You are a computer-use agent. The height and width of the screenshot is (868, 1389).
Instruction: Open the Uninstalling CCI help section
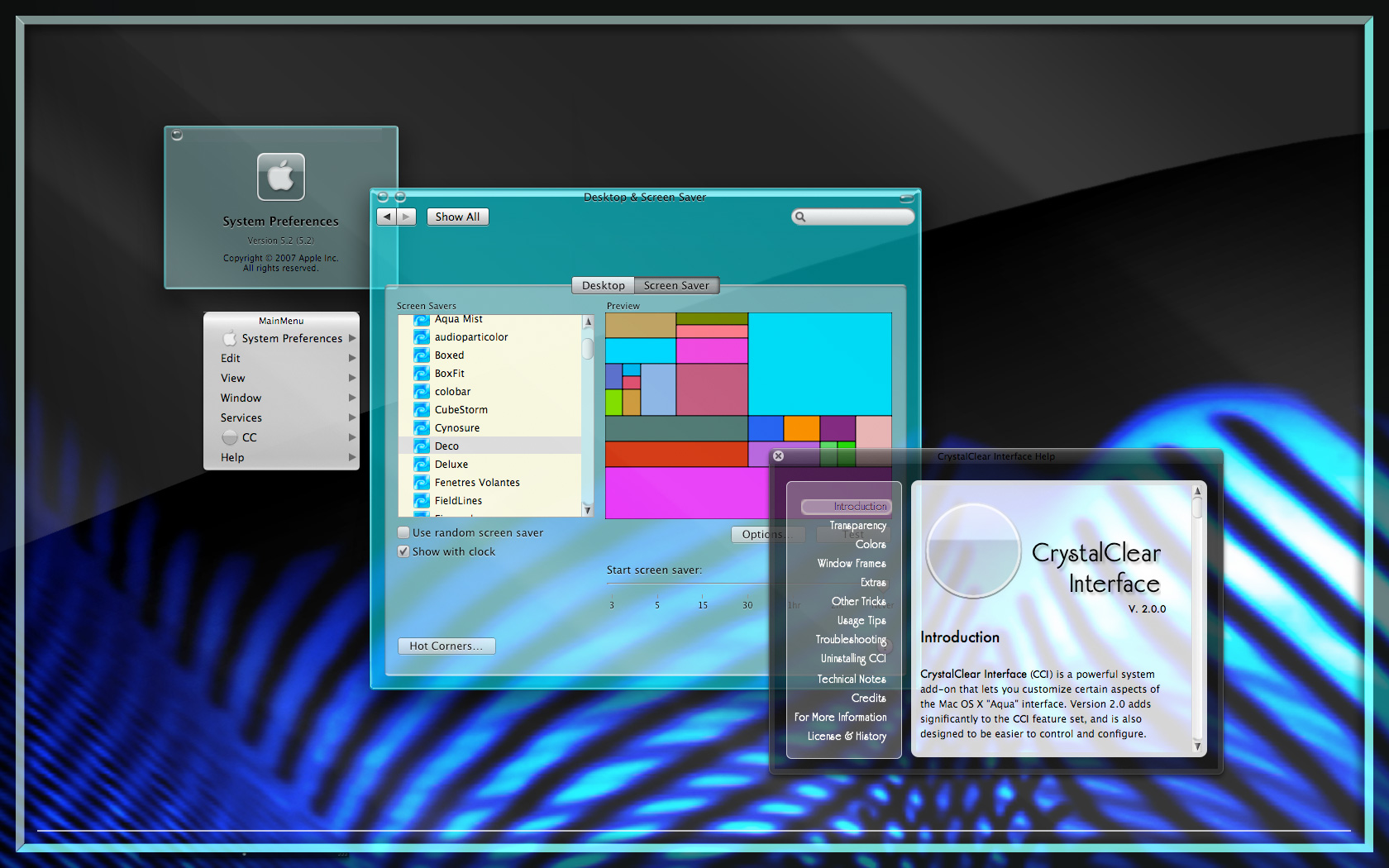click(853, 658)
